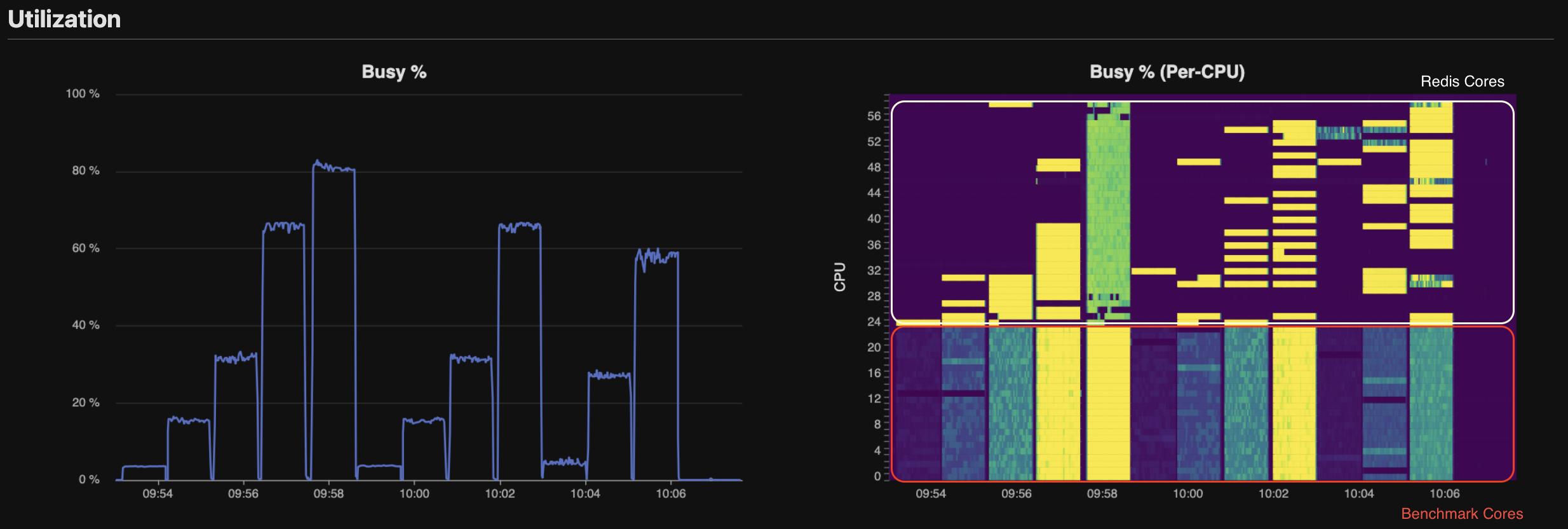The width and height of the screenshot is (1568, 529).
Task: Click the Busy % line chart title
Action: tap(393, 72)
